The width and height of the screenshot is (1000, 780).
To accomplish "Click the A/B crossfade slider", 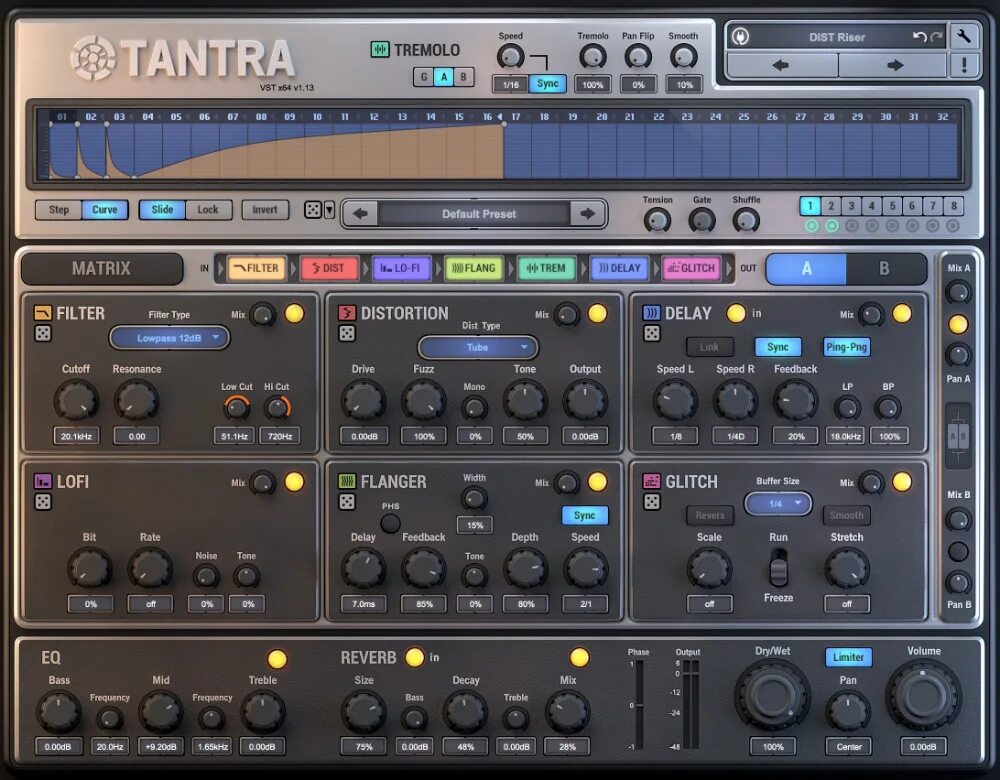I will click(958, 436).
